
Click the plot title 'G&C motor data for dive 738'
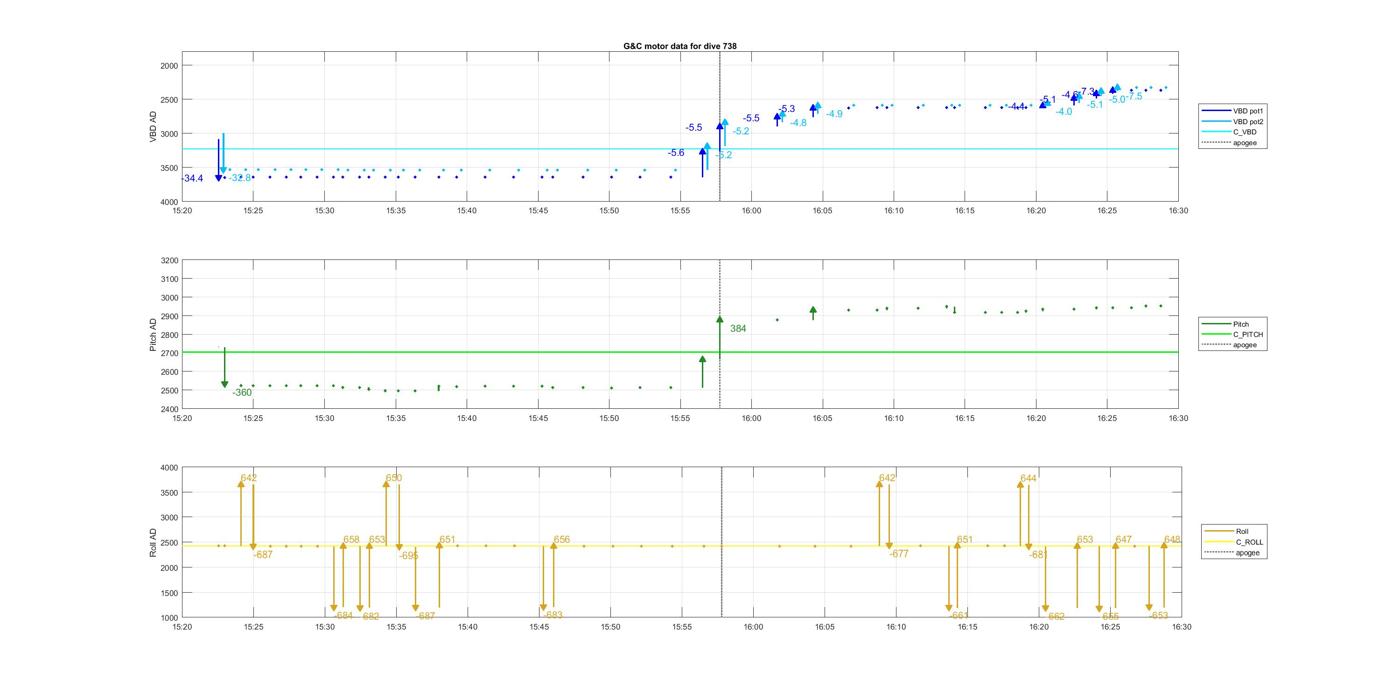point(680,46)
